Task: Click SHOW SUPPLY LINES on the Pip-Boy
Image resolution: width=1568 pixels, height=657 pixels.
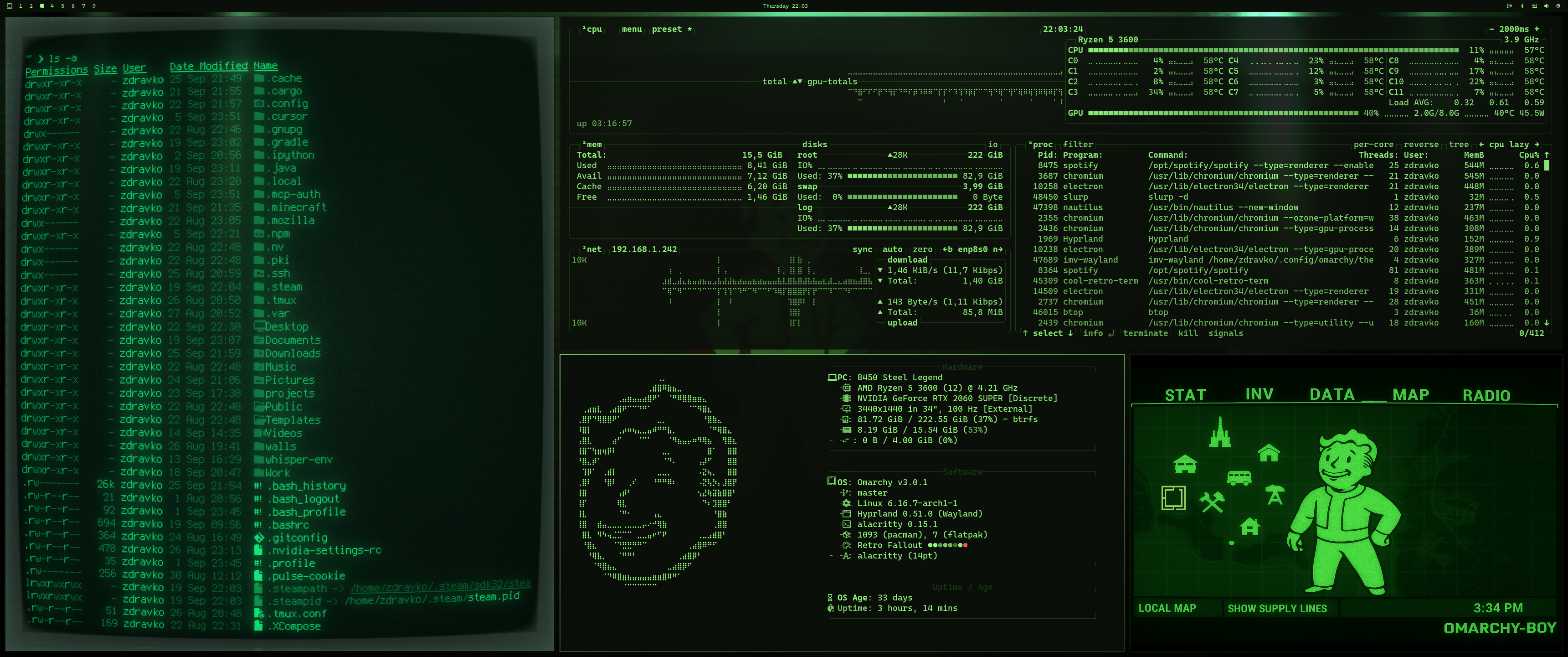Action: tap(1277, 608)
